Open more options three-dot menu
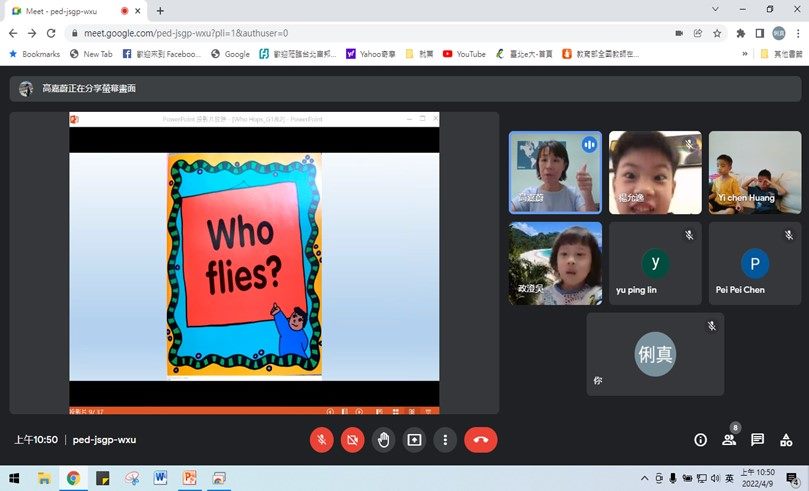 tap(445, 439)
